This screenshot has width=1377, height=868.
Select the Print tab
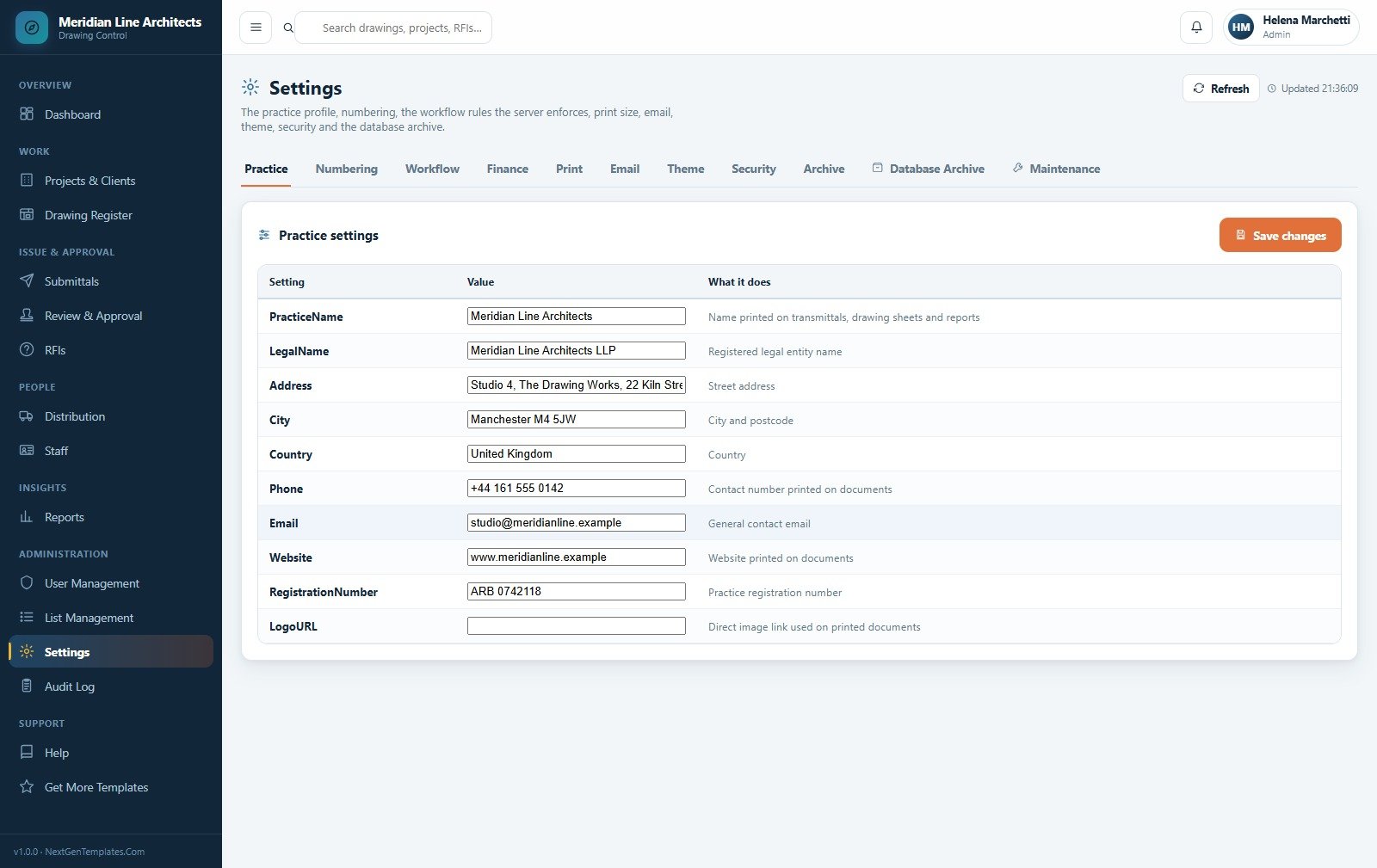click(x=569, y=169)
